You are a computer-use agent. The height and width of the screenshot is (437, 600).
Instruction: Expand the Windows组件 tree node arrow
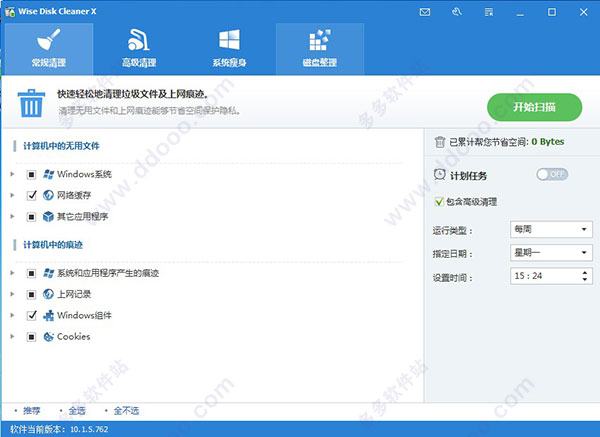click(x=12, y=315)
